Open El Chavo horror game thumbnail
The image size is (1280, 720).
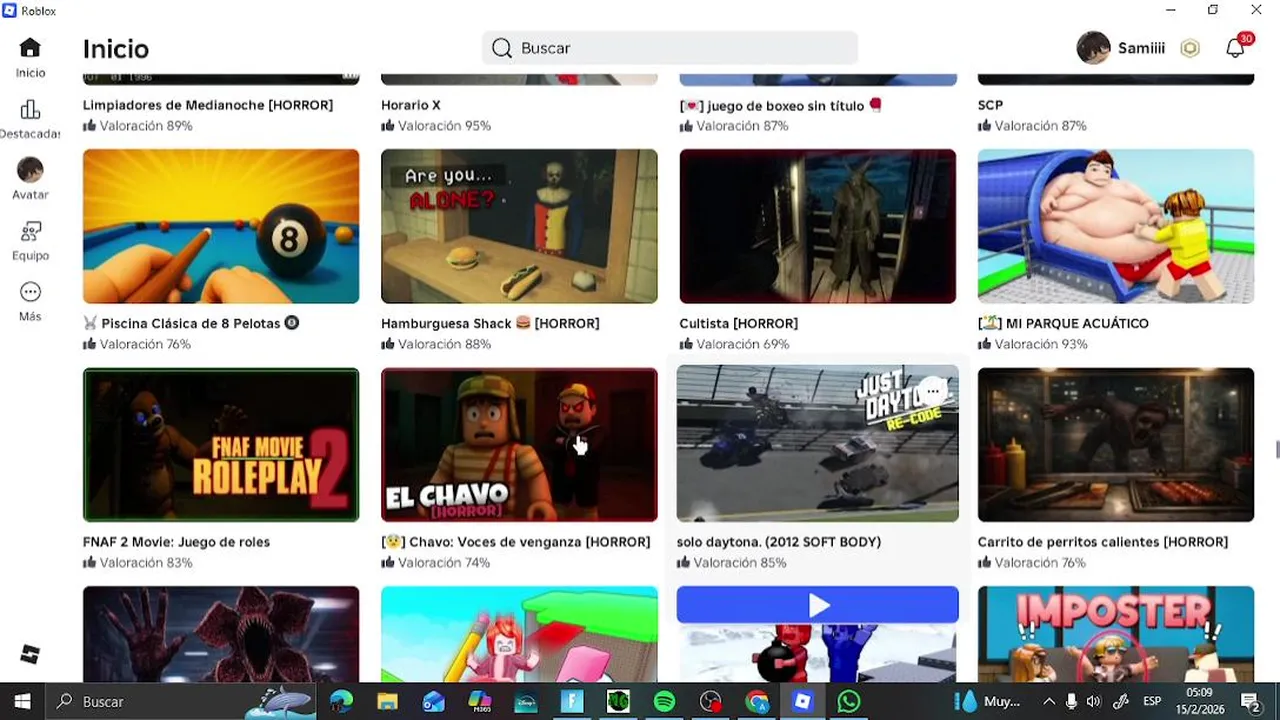519,445
